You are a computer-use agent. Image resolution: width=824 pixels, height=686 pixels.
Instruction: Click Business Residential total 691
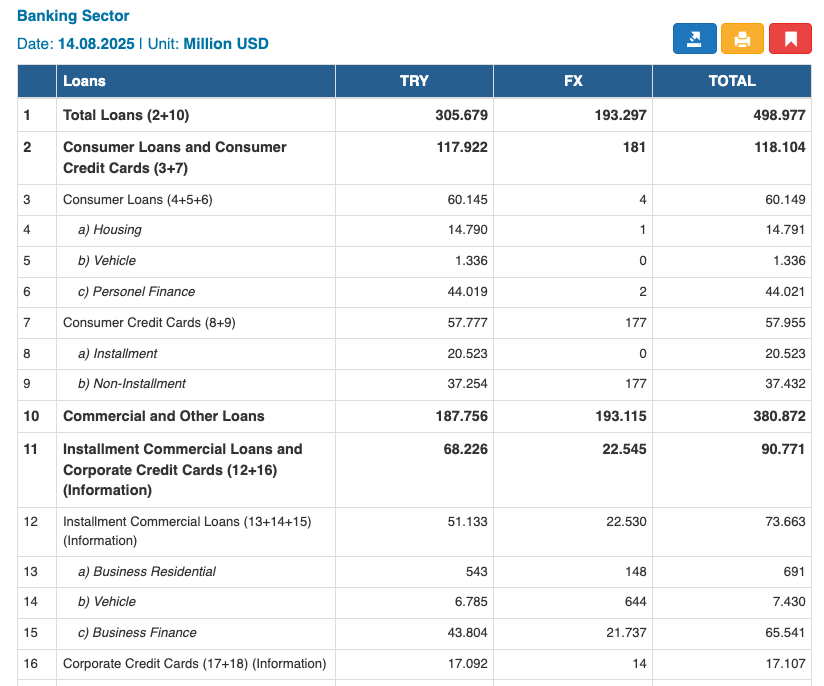tap(795, 572)
